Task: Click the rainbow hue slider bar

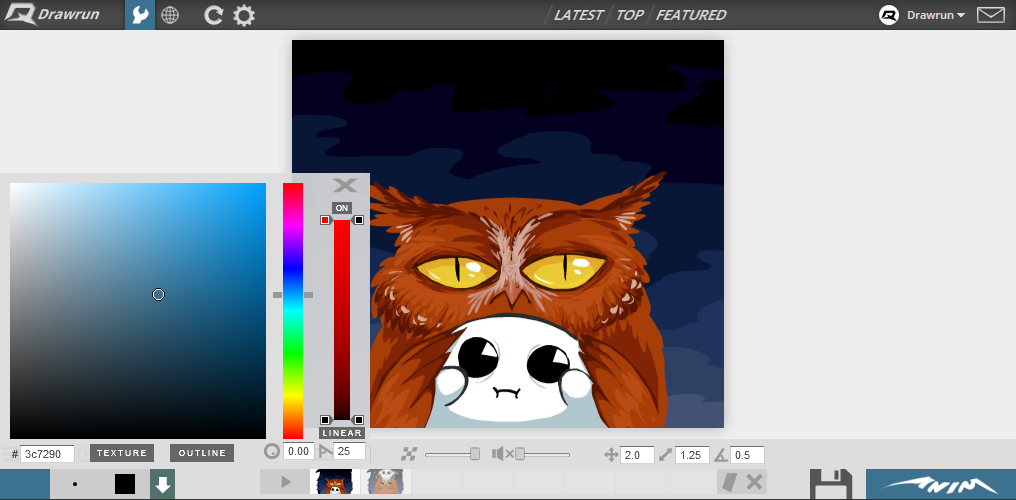Action: pos(293,311)
